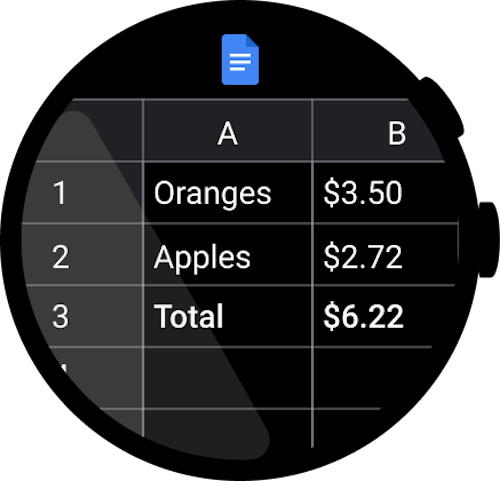Click the bottom empty cell in column A

point(228,430)
